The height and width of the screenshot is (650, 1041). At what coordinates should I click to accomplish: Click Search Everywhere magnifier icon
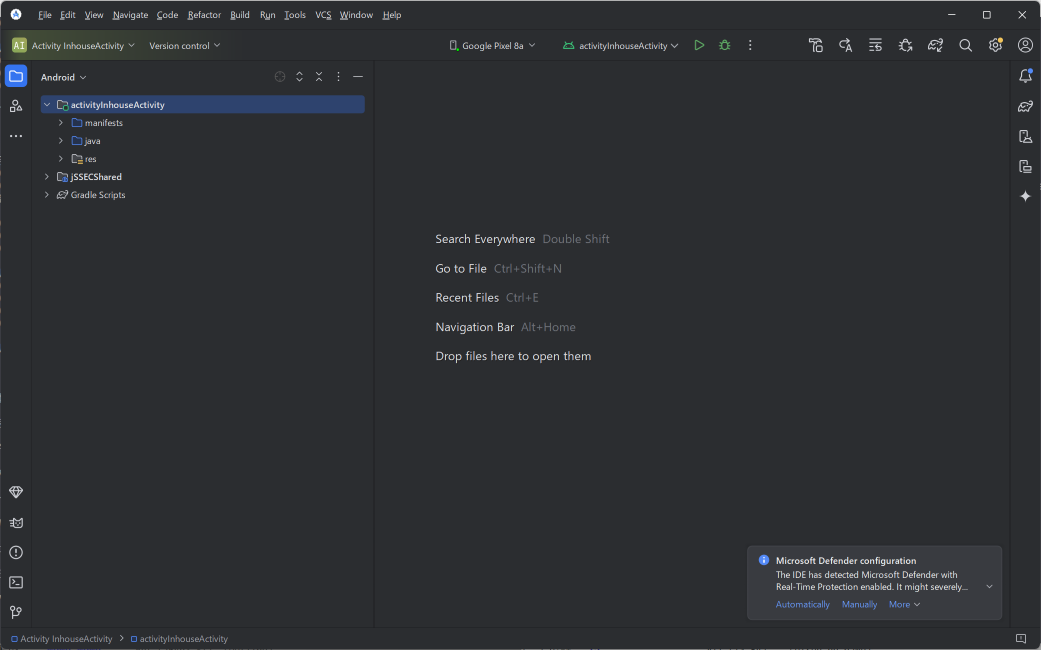click(965, 45)
